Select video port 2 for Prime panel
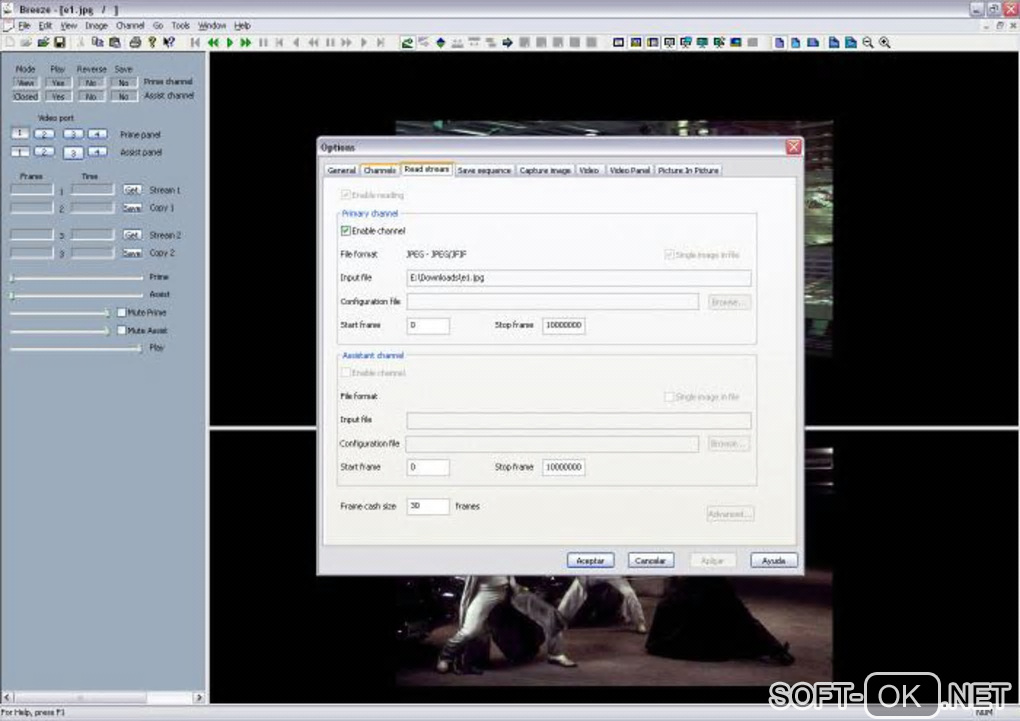Viewport: 1020px width, 721px height. (44, 134)
